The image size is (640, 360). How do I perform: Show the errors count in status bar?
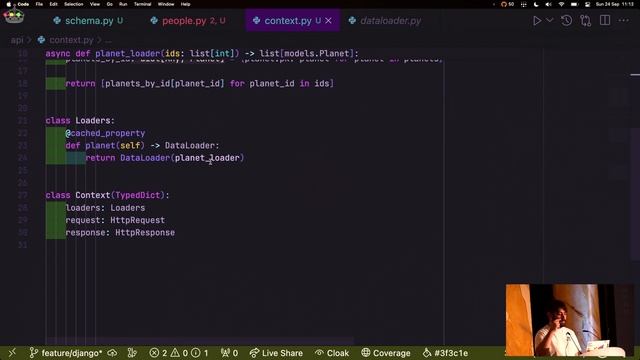tap(158, 353)
